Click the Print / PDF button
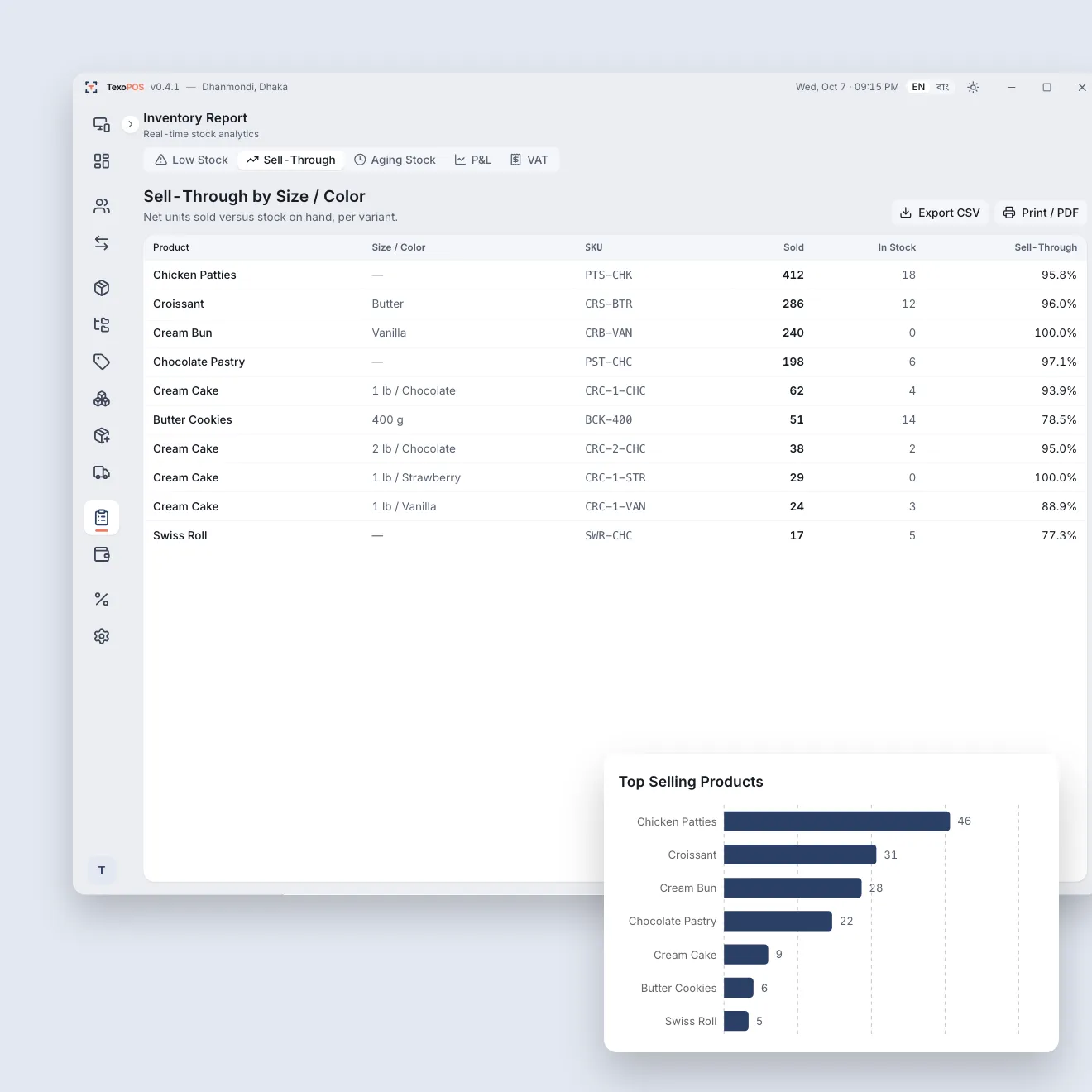1092x1092 pixels. click(x=1041, y=213)
